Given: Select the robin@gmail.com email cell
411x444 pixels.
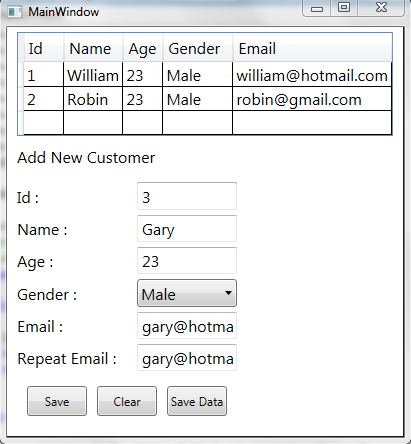Looking at the screenshot, I should click(x=312, y=99).
